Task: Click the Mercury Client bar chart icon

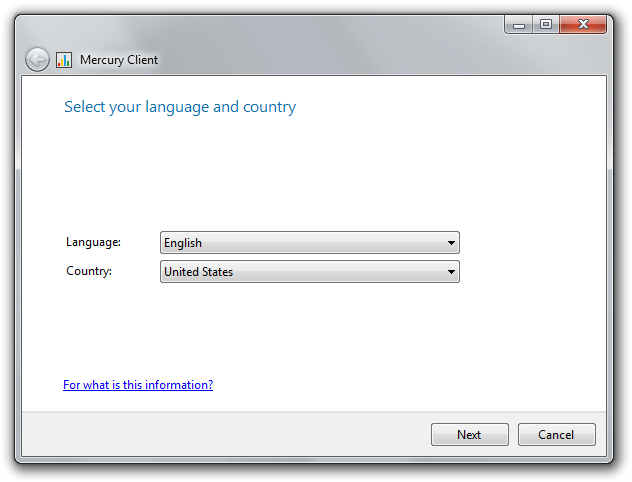Action: [x=64, y=60]
